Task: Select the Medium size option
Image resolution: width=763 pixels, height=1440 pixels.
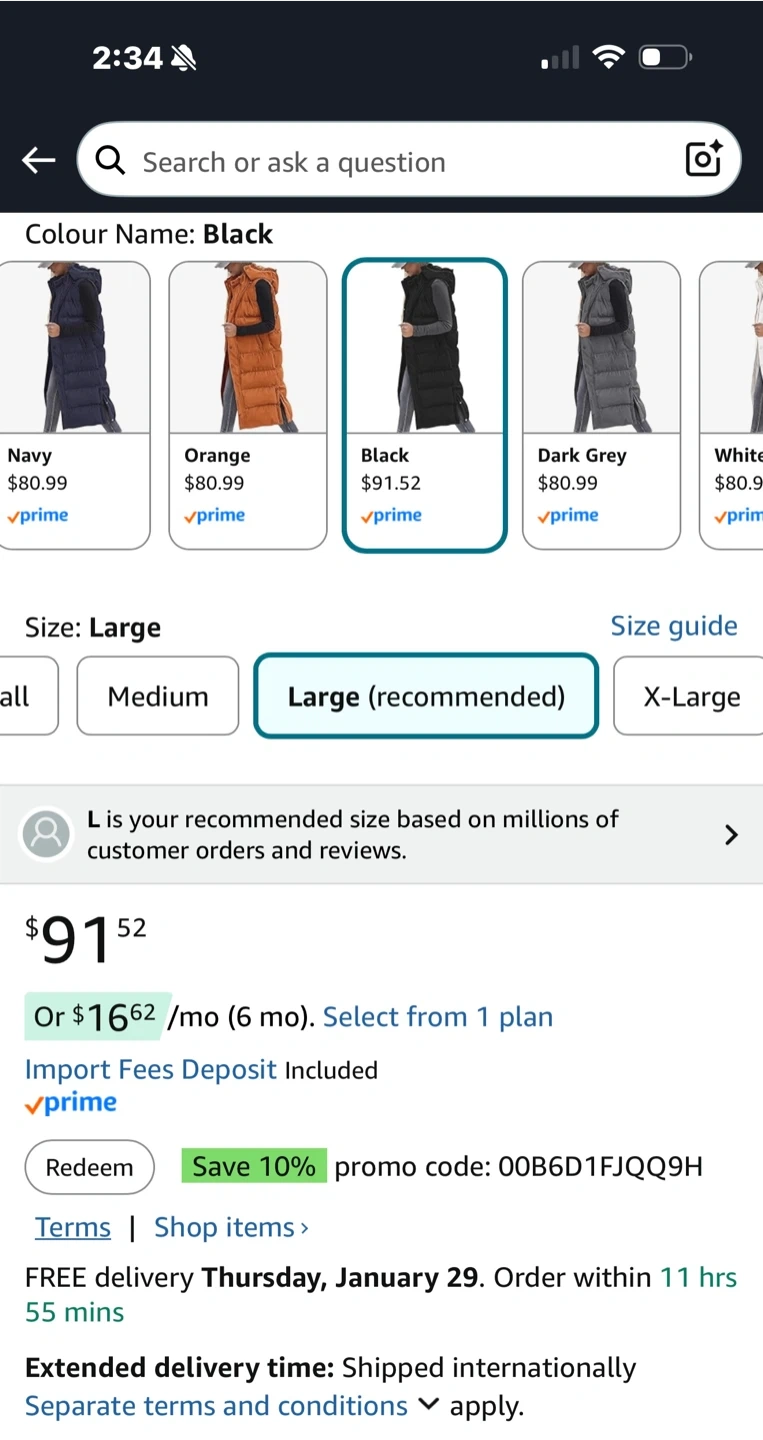Action: [x=158, y=696]
